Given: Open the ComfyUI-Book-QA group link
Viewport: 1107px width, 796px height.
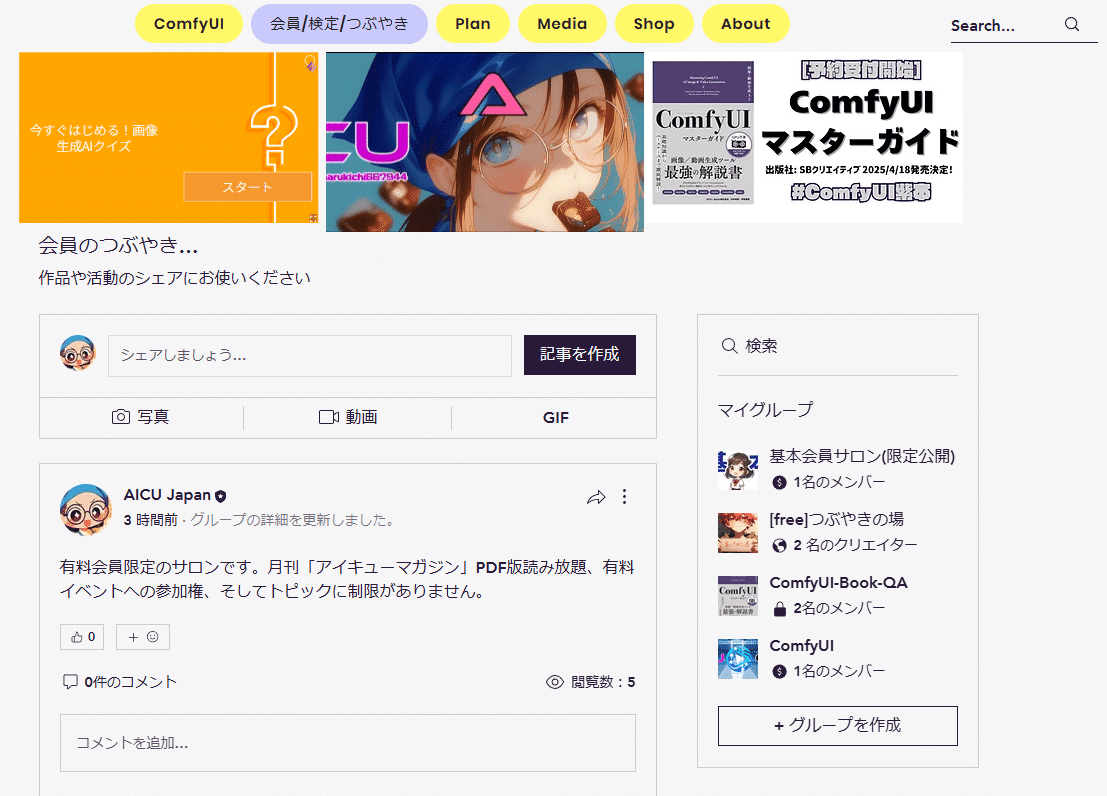Looking at the screenshot, I should (x=838, y=583).
